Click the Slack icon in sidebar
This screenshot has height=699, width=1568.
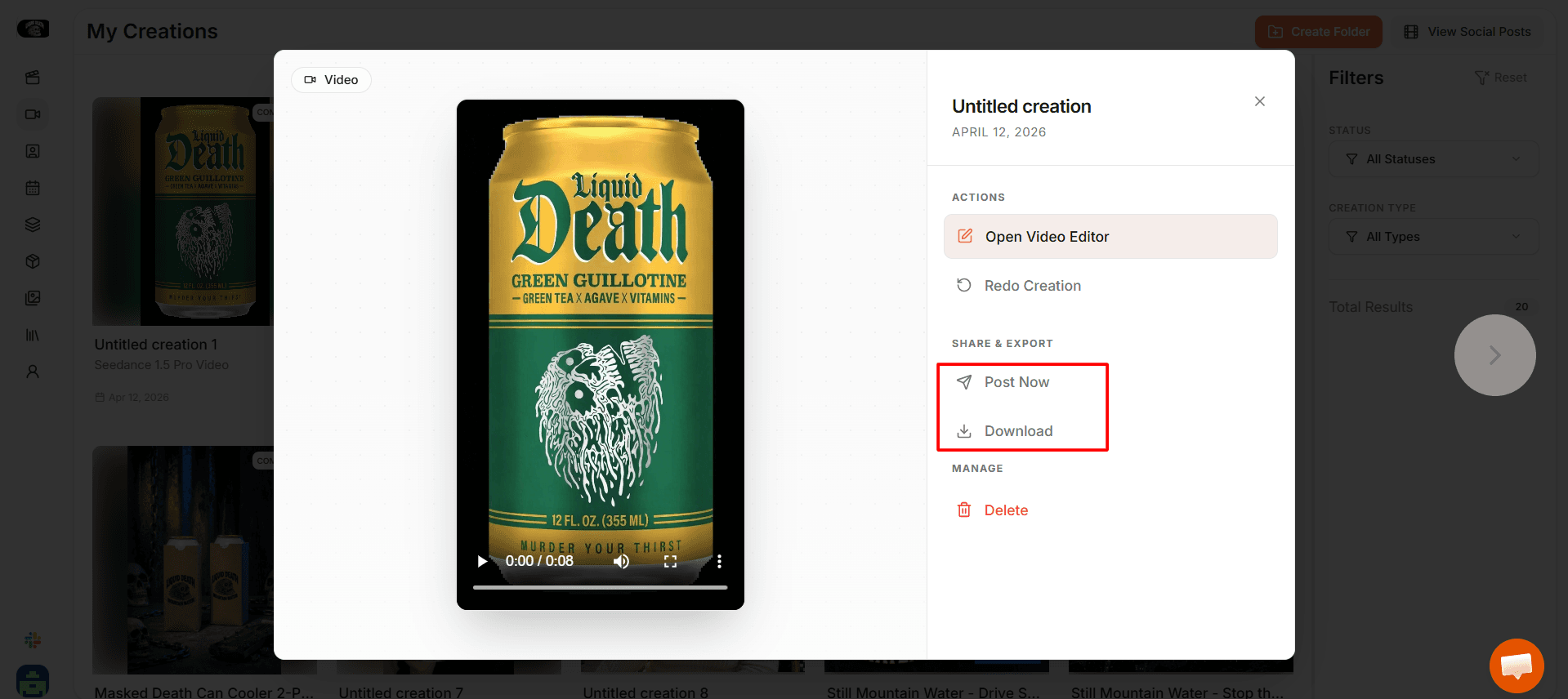pos(33,640)
